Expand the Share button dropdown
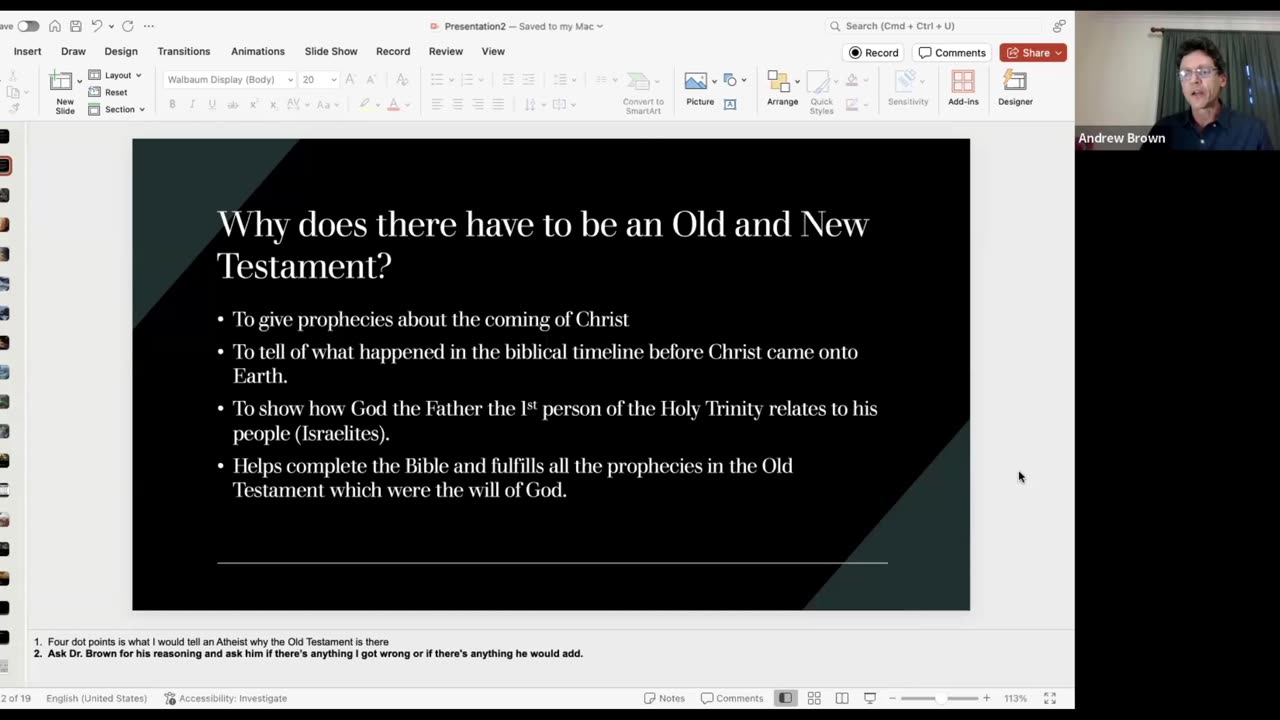Image resolution: width=1280 pixels, height=720 pixels. coord(1058,53)
